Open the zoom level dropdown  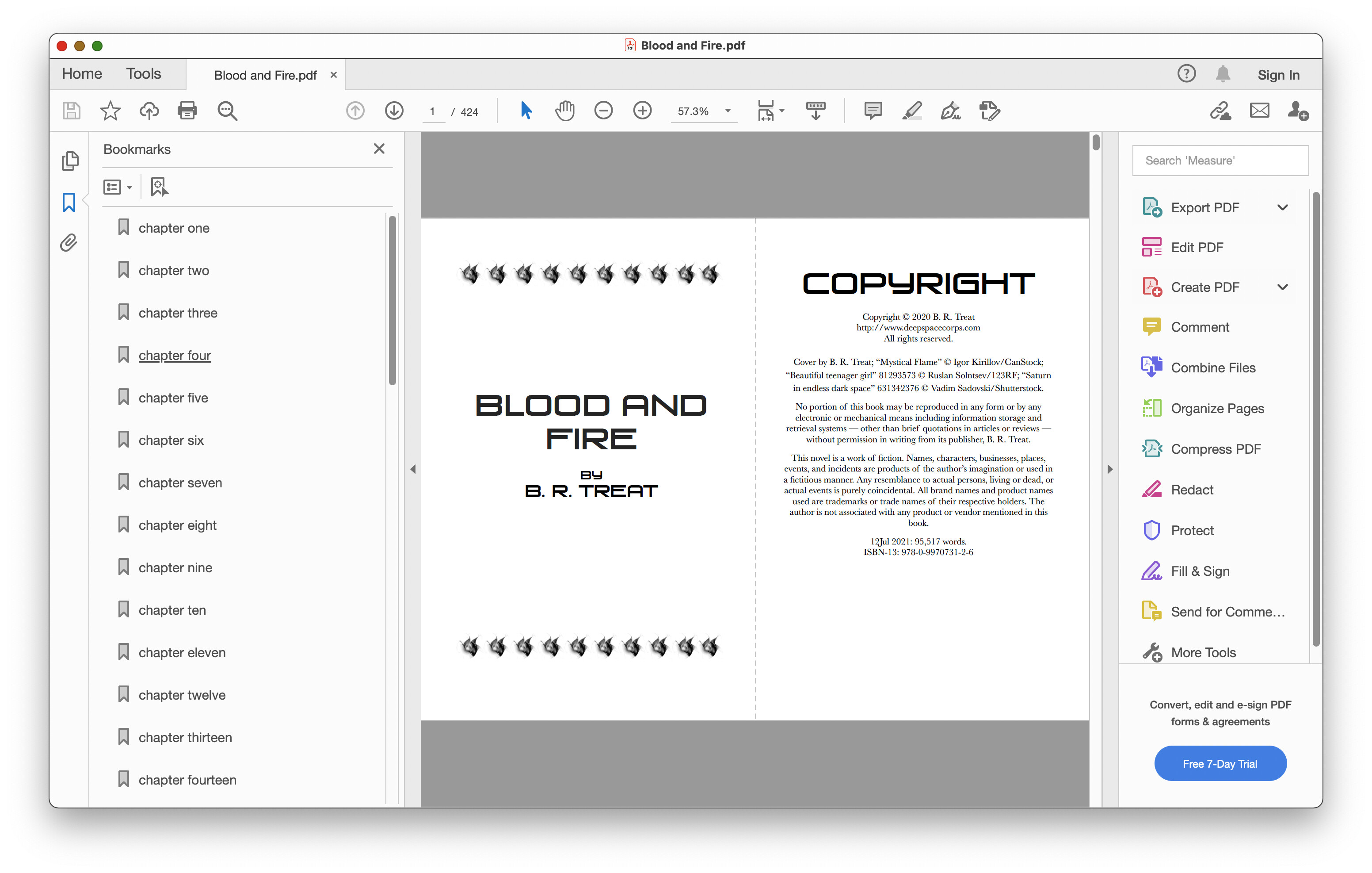(728, 111)
